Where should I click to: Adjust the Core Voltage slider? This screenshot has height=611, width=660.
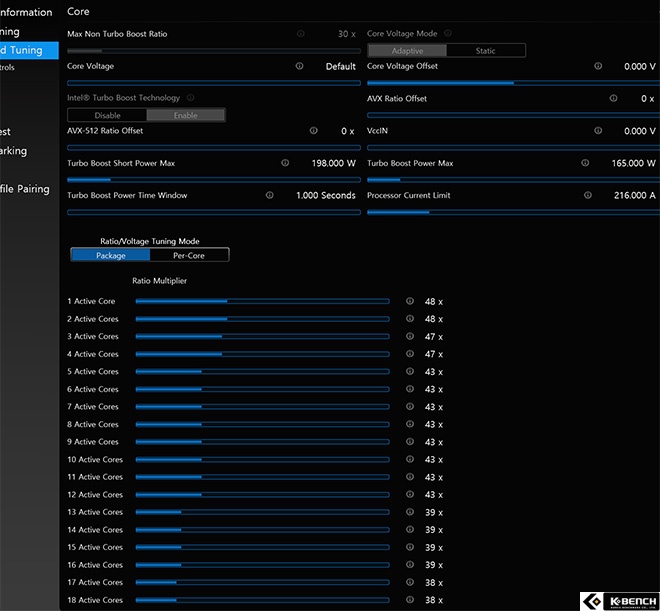214,83
